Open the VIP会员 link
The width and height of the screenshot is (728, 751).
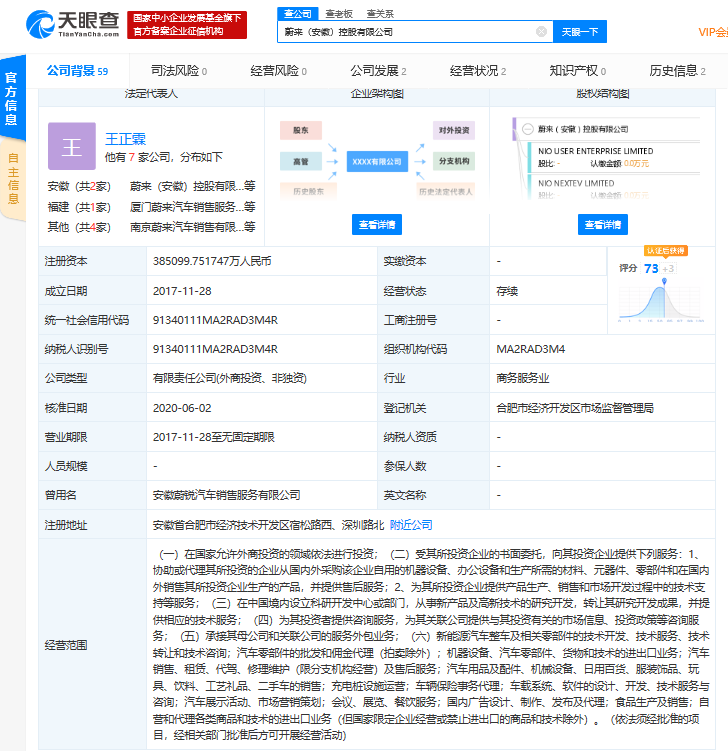pos(713,32)
